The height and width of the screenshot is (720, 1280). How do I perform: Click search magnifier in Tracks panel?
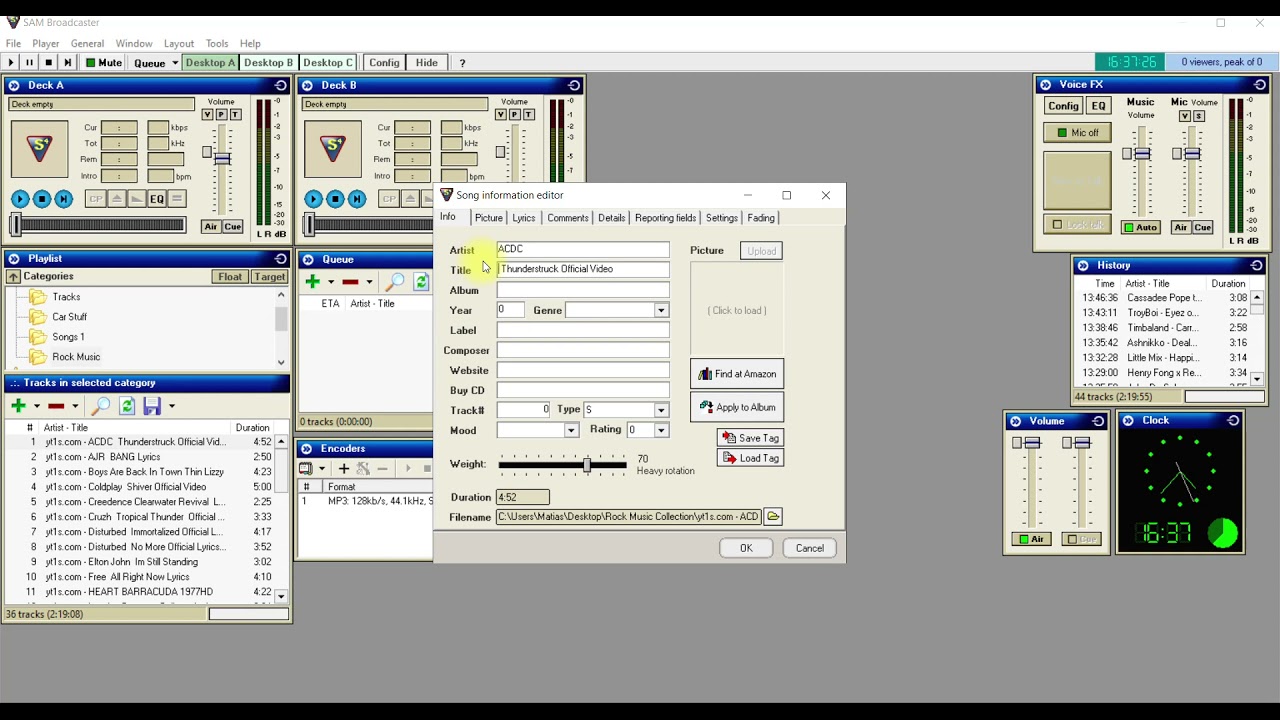pos(100,406)
